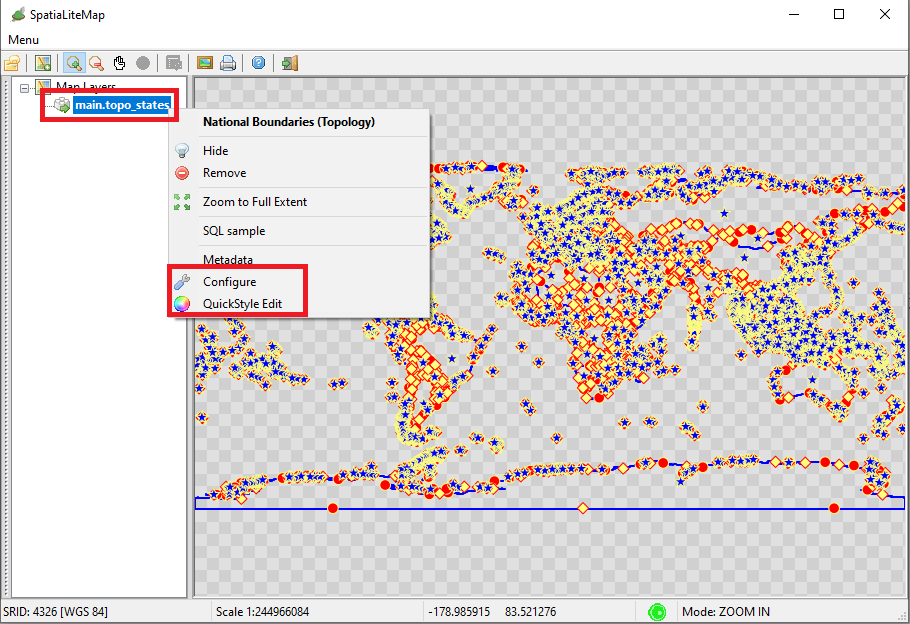The image size is (910, 624).
Task: Choose Zoom to Full Extent menu entry
Action: 255,202
